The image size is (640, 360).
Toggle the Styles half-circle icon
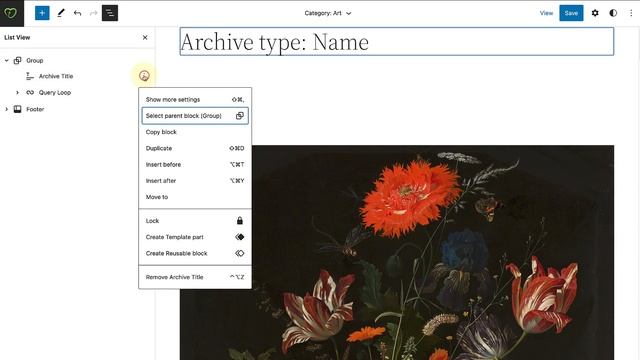click(x=613, y=13)
